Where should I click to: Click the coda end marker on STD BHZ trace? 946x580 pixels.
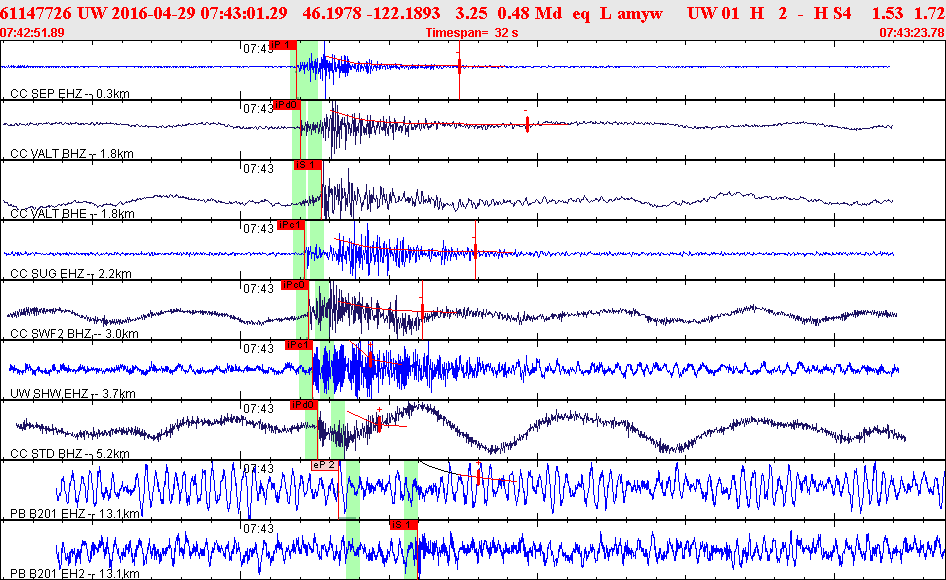click(379, 422)
